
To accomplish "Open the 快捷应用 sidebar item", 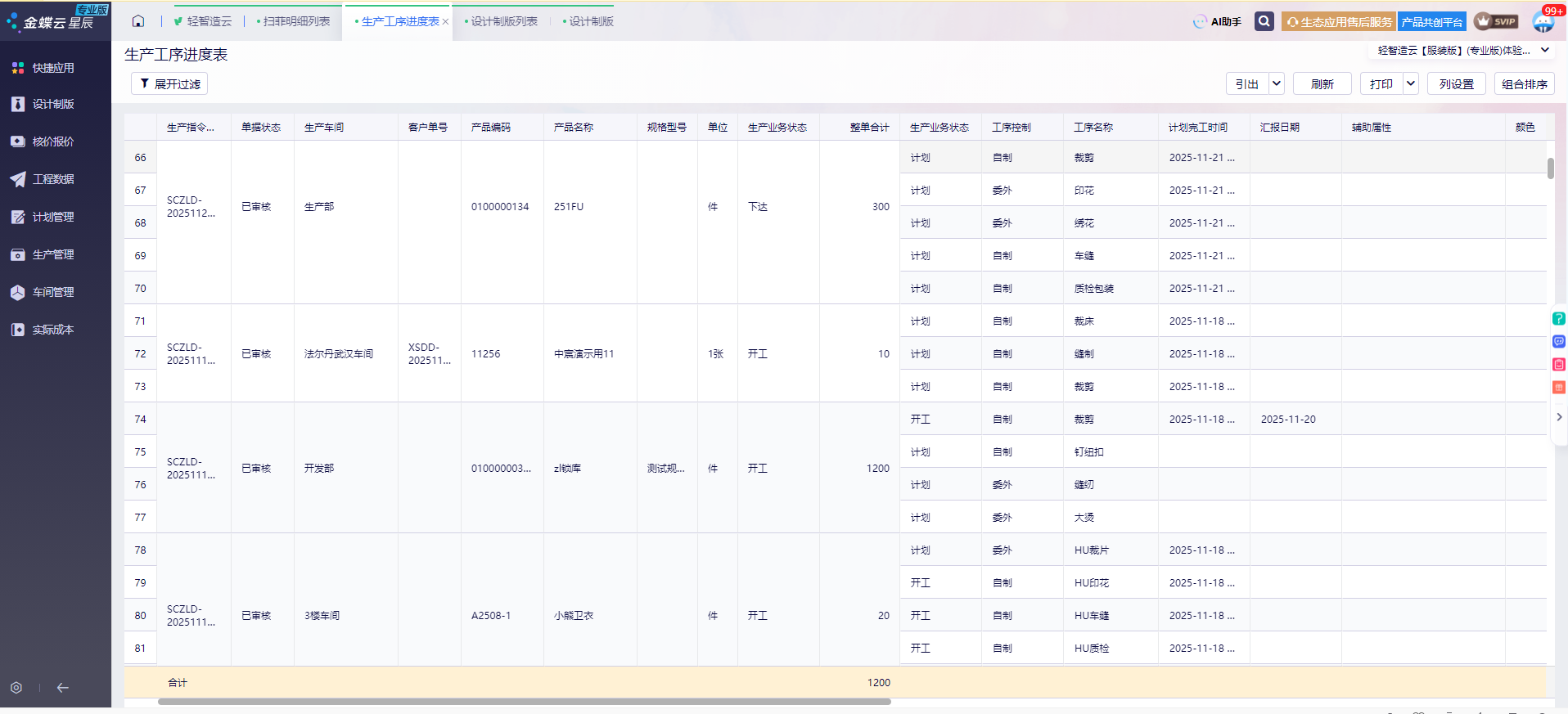I will [53, 68].
